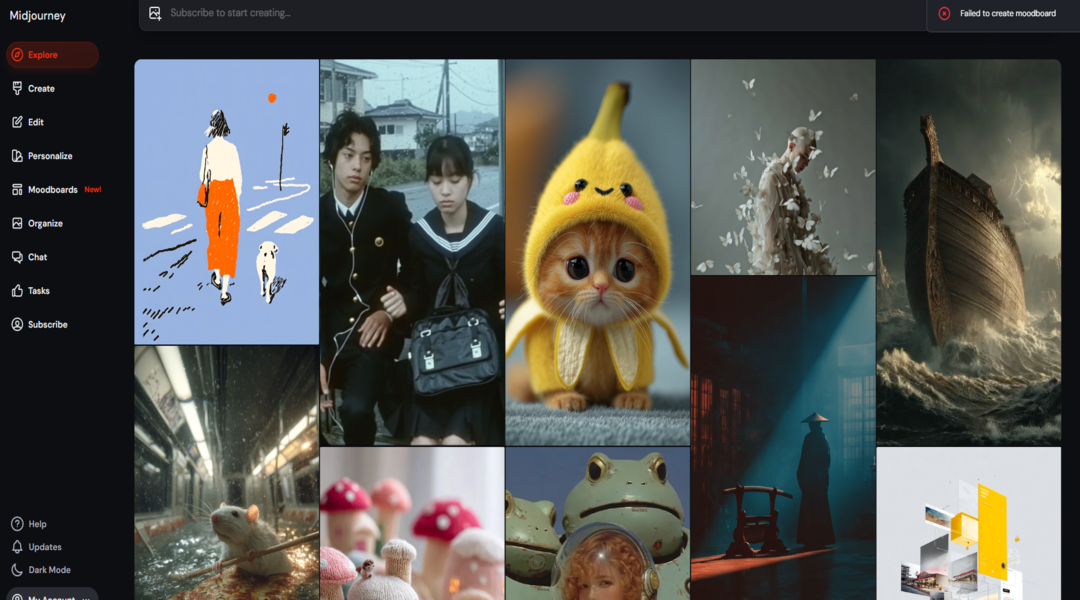Screen dimensions: 1080x600
Task: Click the Dark Mode moon icon
Action: pos(17,570)
